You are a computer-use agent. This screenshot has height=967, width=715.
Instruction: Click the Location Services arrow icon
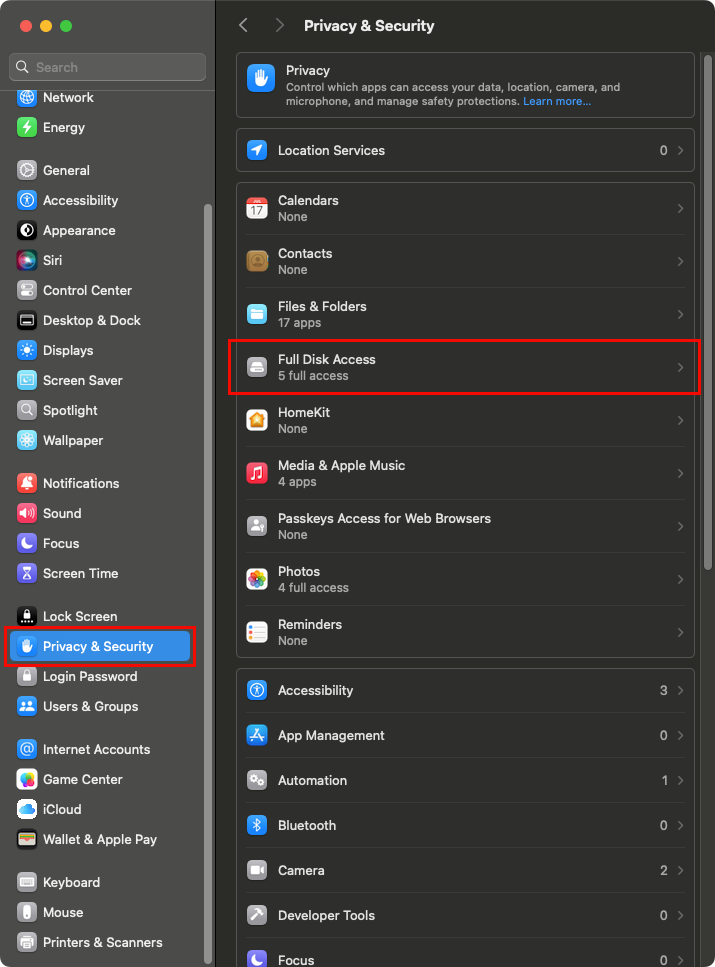click(x=258, y=150)
